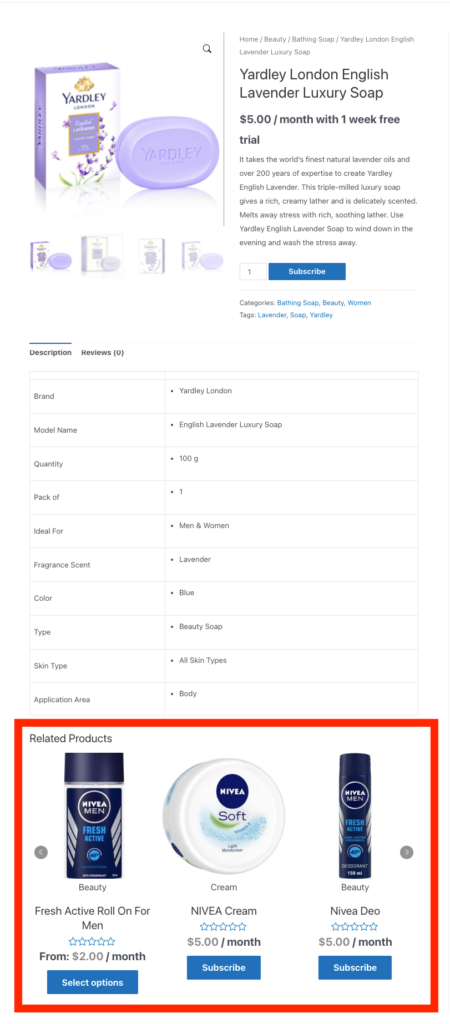
Task: Select second soap gallery thumbnail
Action: (x=102, y=256)
